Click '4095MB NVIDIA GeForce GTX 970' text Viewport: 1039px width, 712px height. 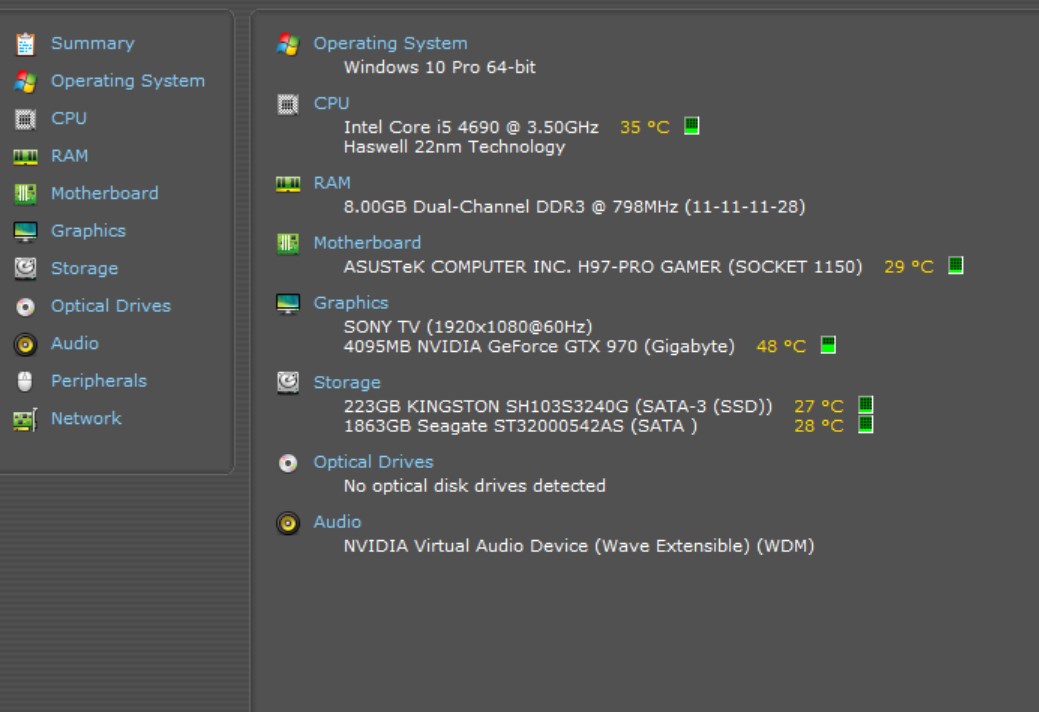click(539, 347)
